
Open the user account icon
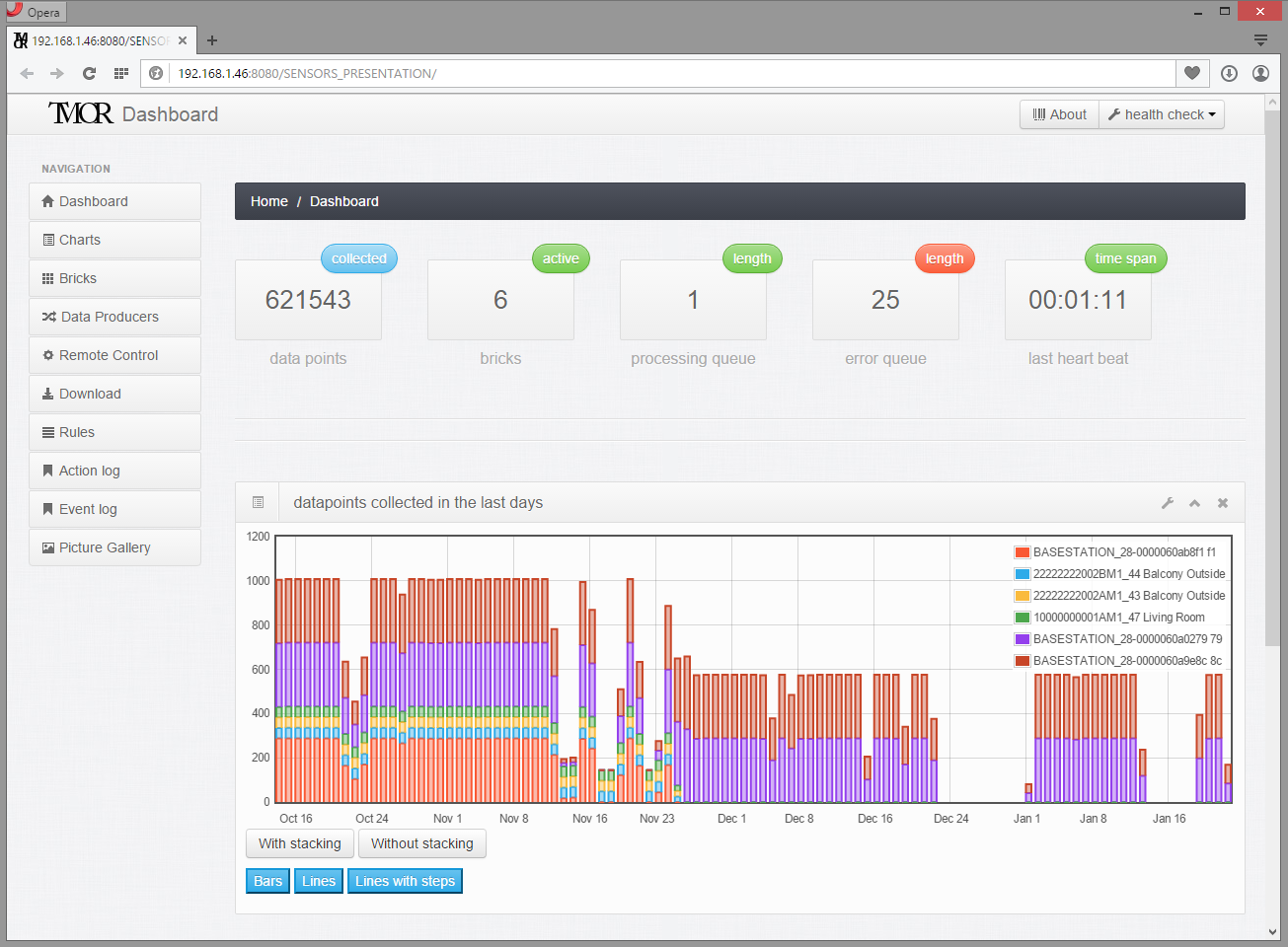click(1260, 73)
